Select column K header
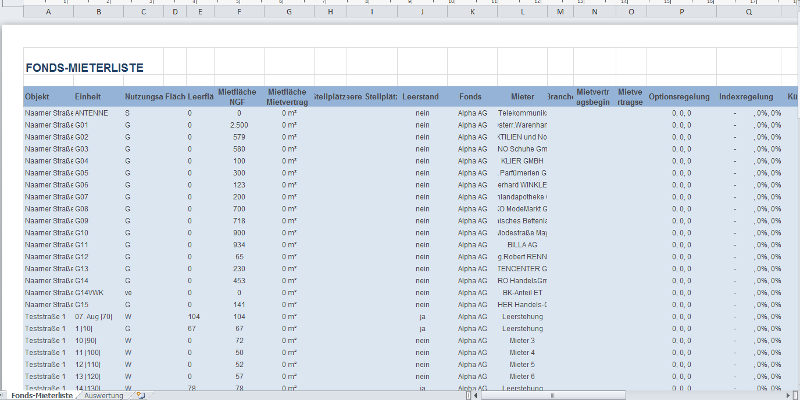 click(472, 12)
